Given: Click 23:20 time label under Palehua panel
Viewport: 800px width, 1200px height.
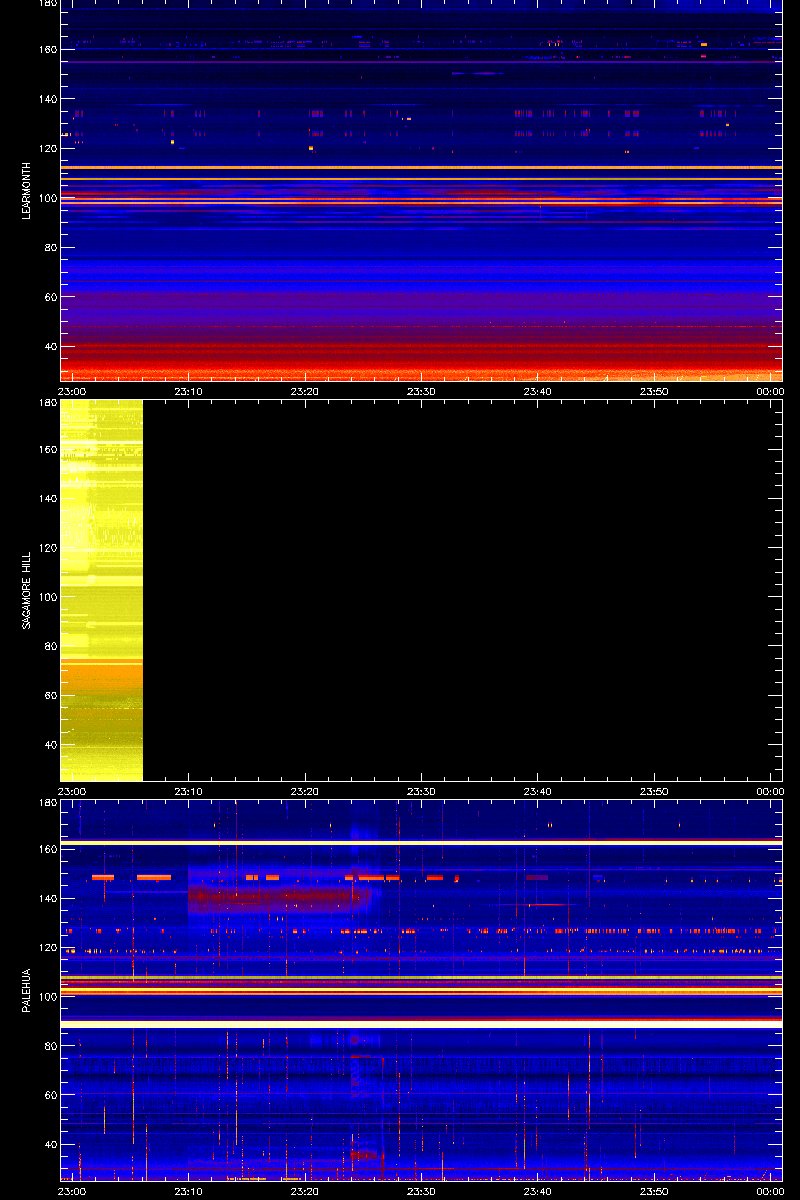Looking at the screenshot, I should coord(305,1191).
